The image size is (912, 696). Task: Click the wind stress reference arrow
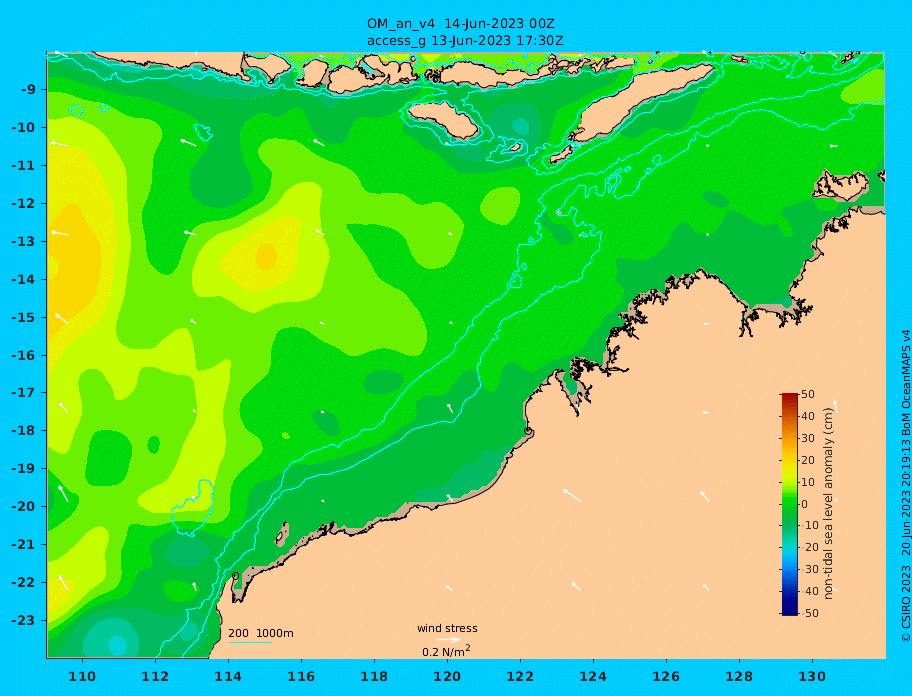(448, 640)
